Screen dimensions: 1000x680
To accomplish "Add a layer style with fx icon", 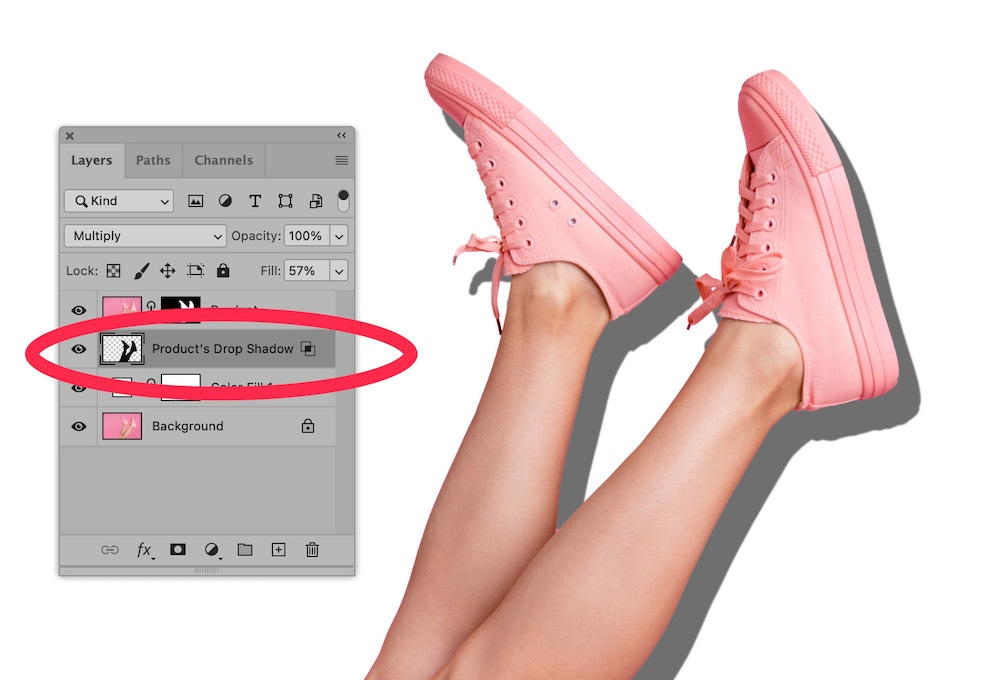I will tap(145, 550).
